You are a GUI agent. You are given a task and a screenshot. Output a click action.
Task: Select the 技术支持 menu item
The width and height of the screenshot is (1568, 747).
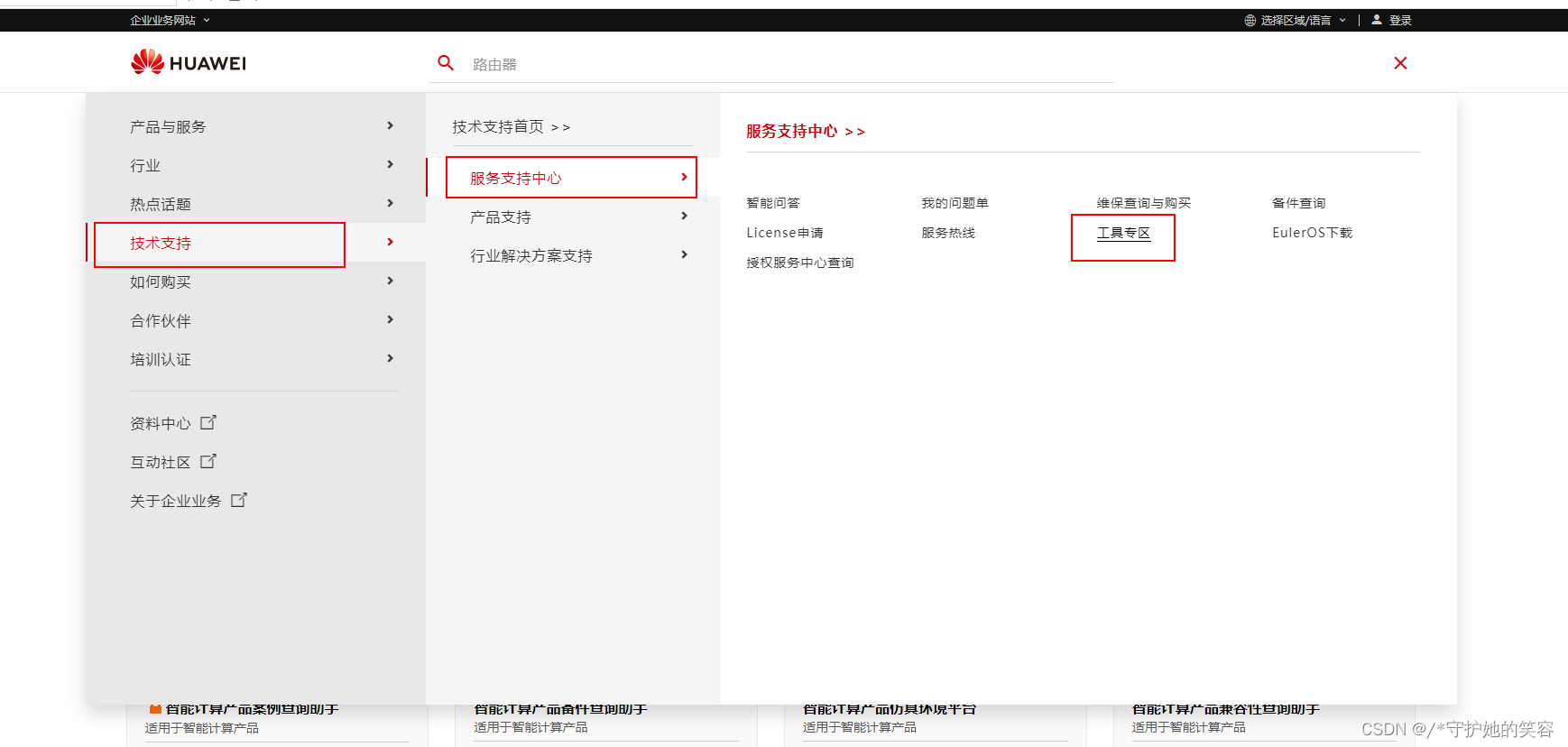click(x=161, y=244)
